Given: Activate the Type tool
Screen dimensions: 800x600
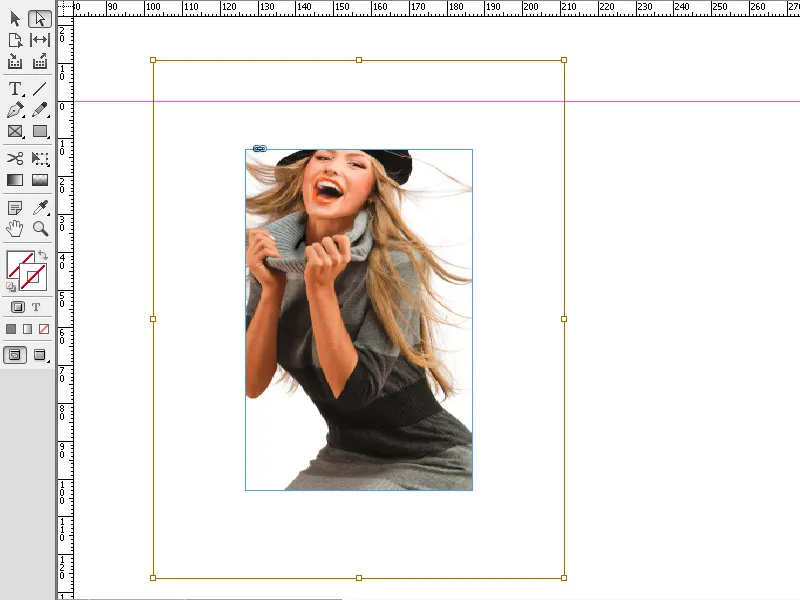Looking at the screenshot, I should coord(14,87).
